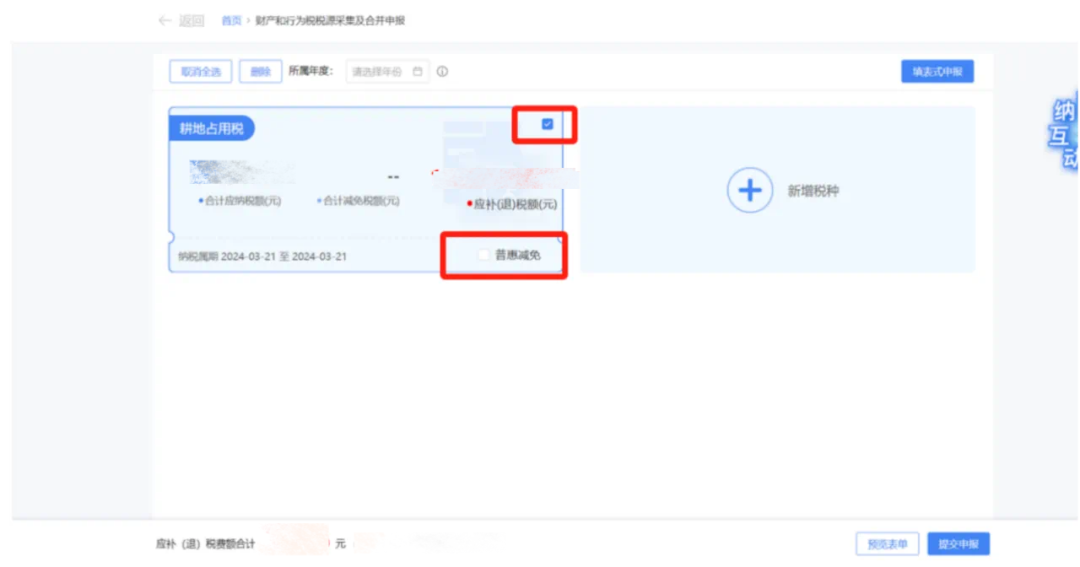Uncheck the 耕地占用税 card selection checkbox
1080x567 pixels.
pyautogui.click(x=547, y=124)
